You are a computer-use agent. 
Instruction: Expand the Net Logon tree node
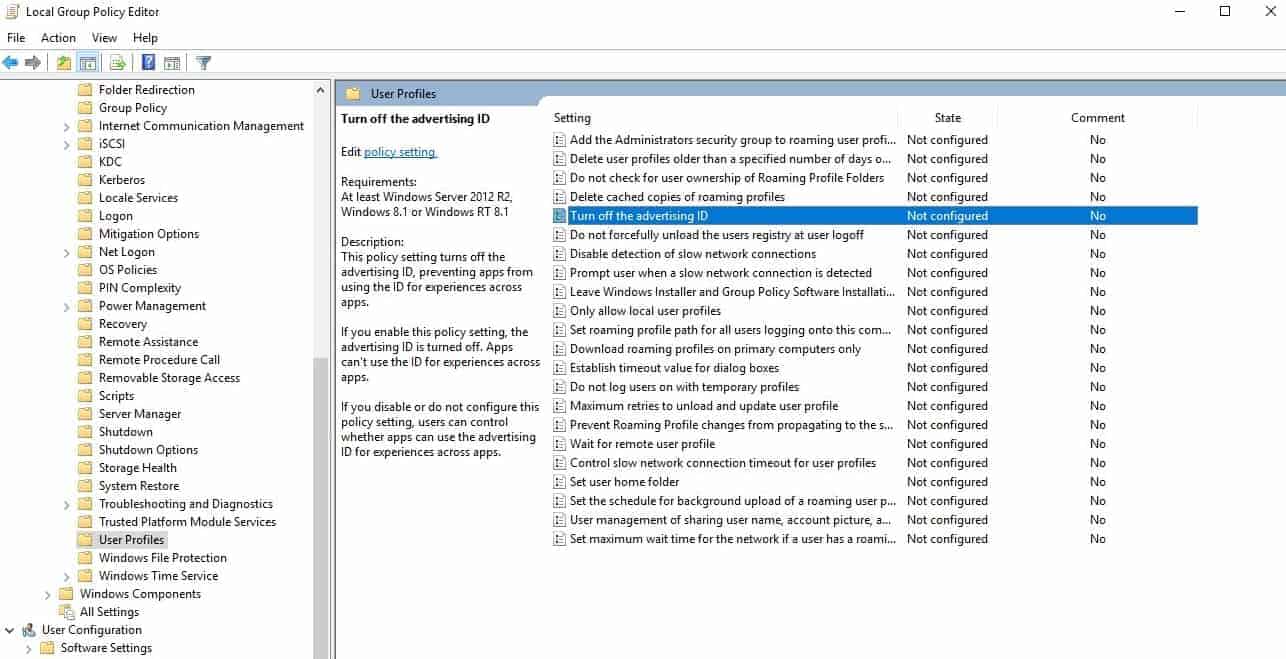click(x=66, y=252)
